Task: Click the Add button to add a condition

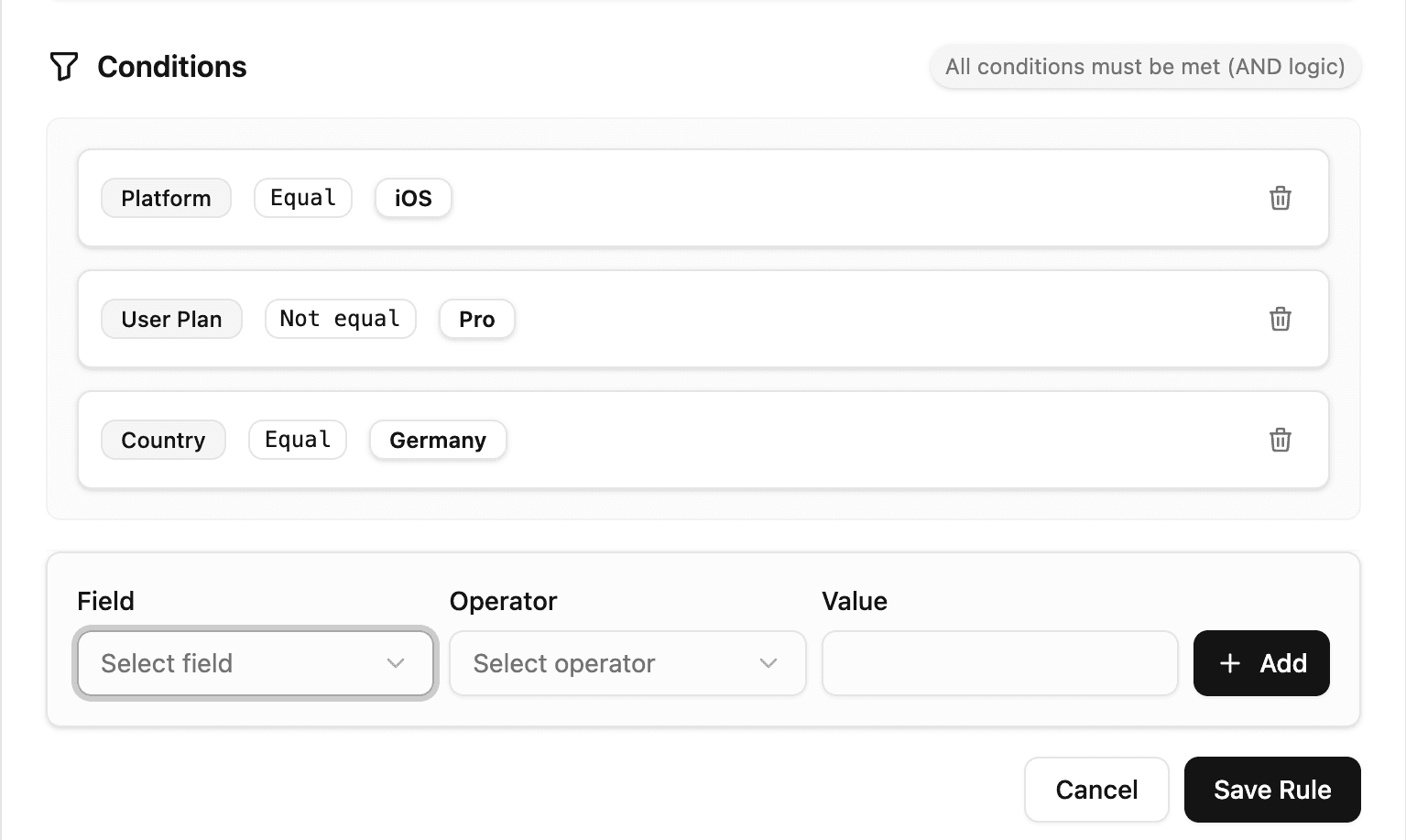Action: tap(1261, 663)
